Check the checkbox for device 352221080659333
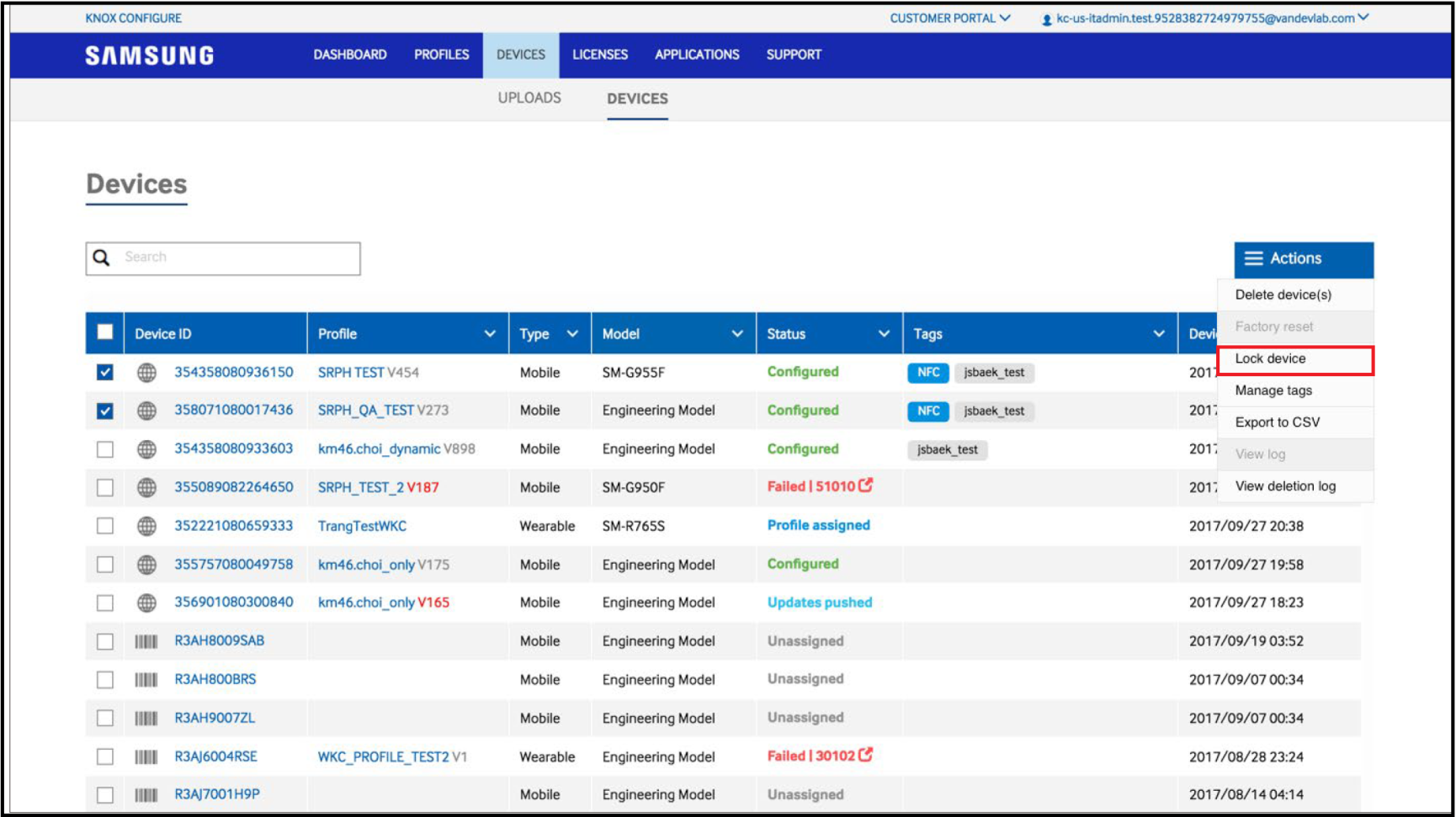 (105, 526)
